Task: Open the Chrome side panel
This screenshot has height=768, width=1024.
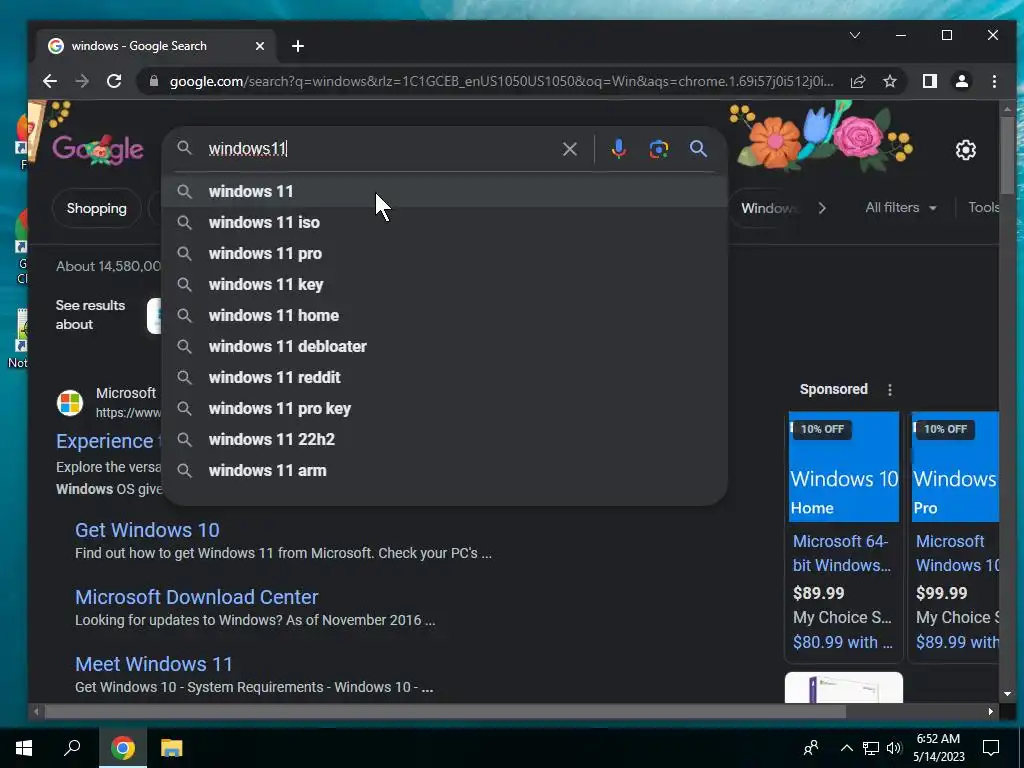Action: pos(929,81)
